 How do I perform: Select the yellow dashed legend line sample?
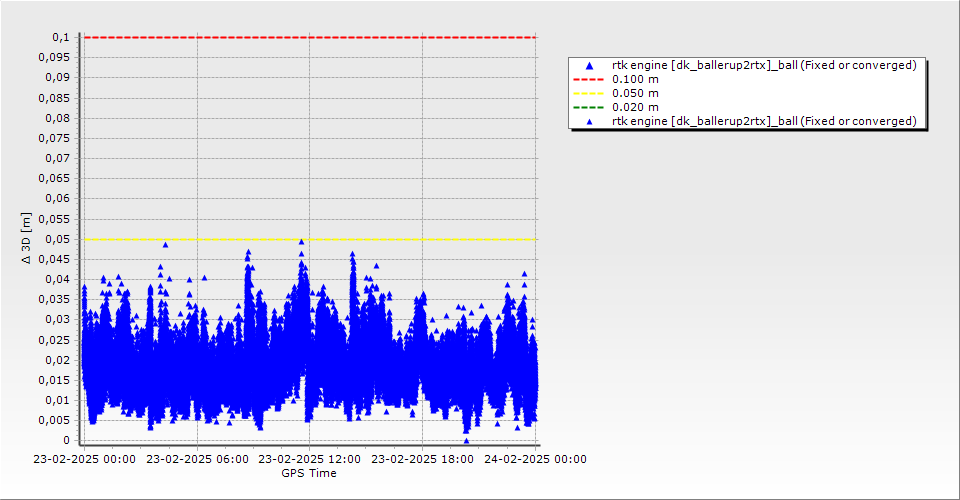pyautogui.click(x=588, y=94)
